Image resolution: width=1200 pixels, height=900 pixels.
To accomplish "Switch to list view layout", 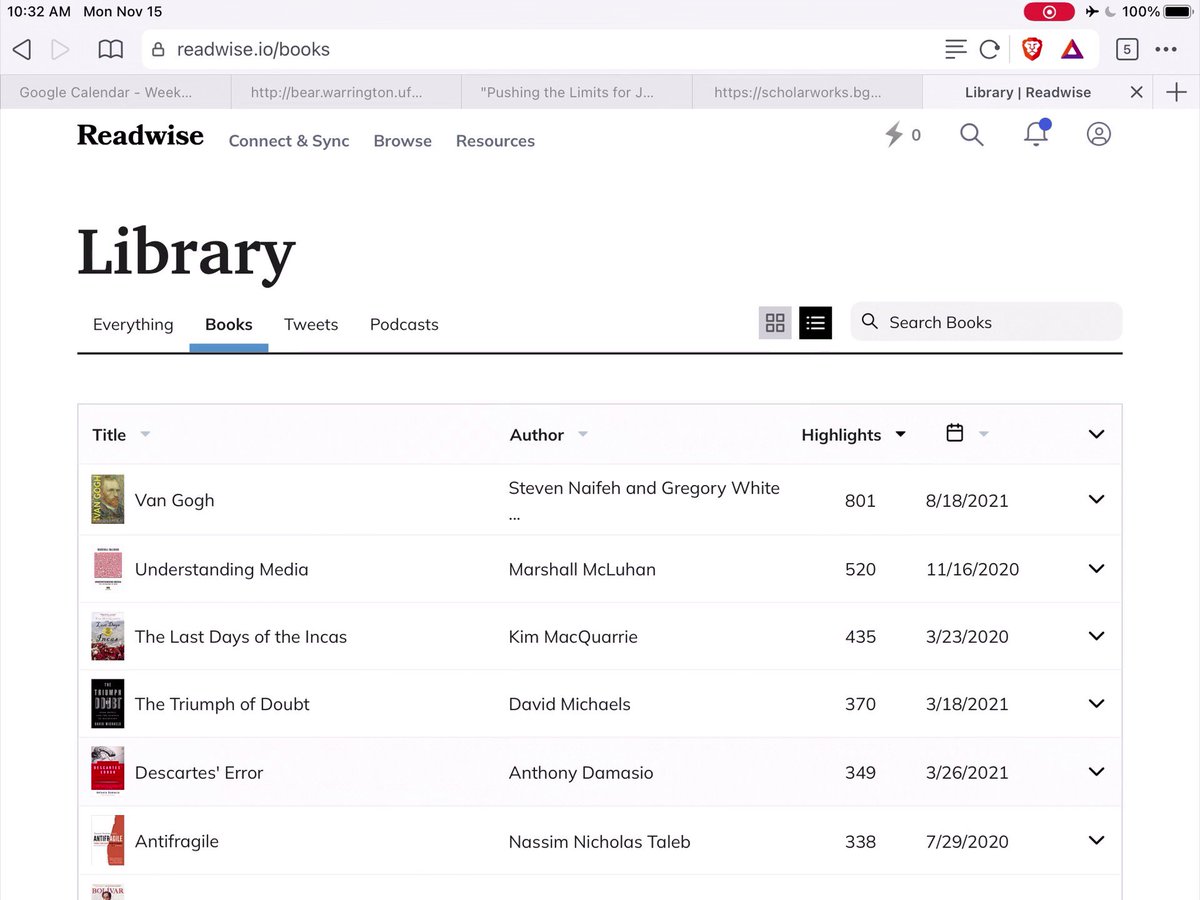I will click(815, 323).
